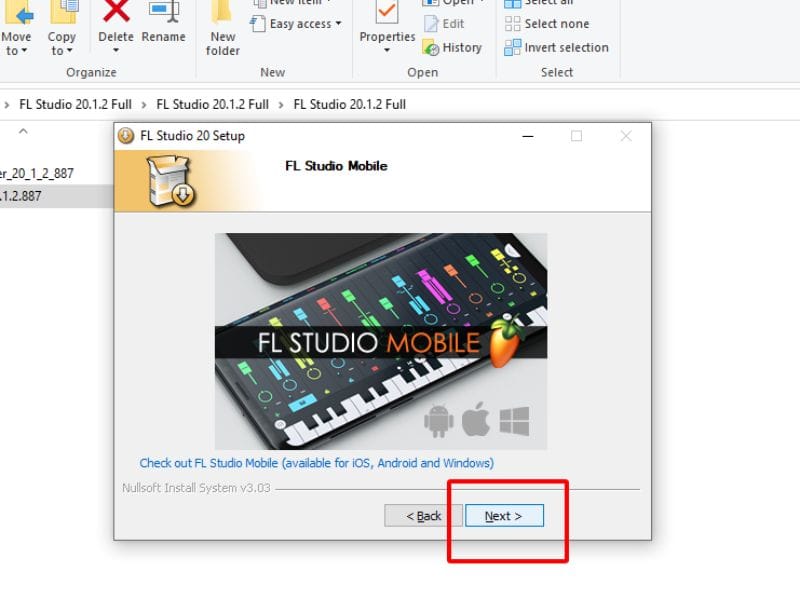Image resolution: width=800 pixels, height=600 pixels.
Task: Click the Select none icon
Action: coord(512,23)
